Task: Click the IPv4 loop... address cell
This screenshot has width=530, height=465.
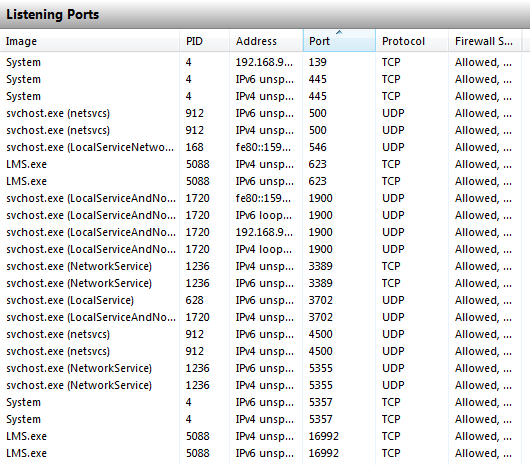Action: (x=264, y=249)
